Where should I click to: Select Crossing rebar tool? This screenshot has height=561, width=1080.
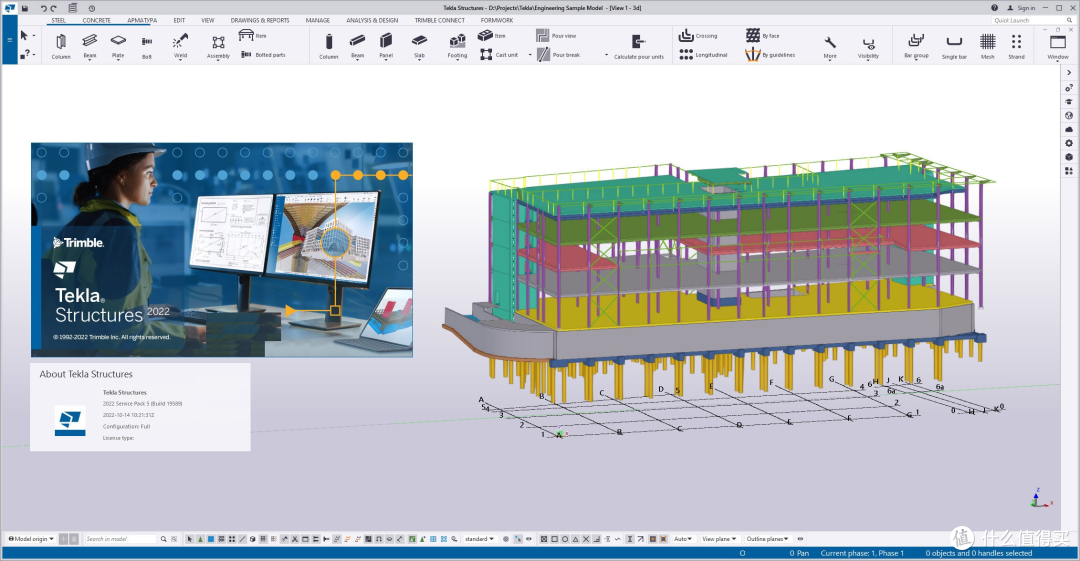tap(698, 35)
